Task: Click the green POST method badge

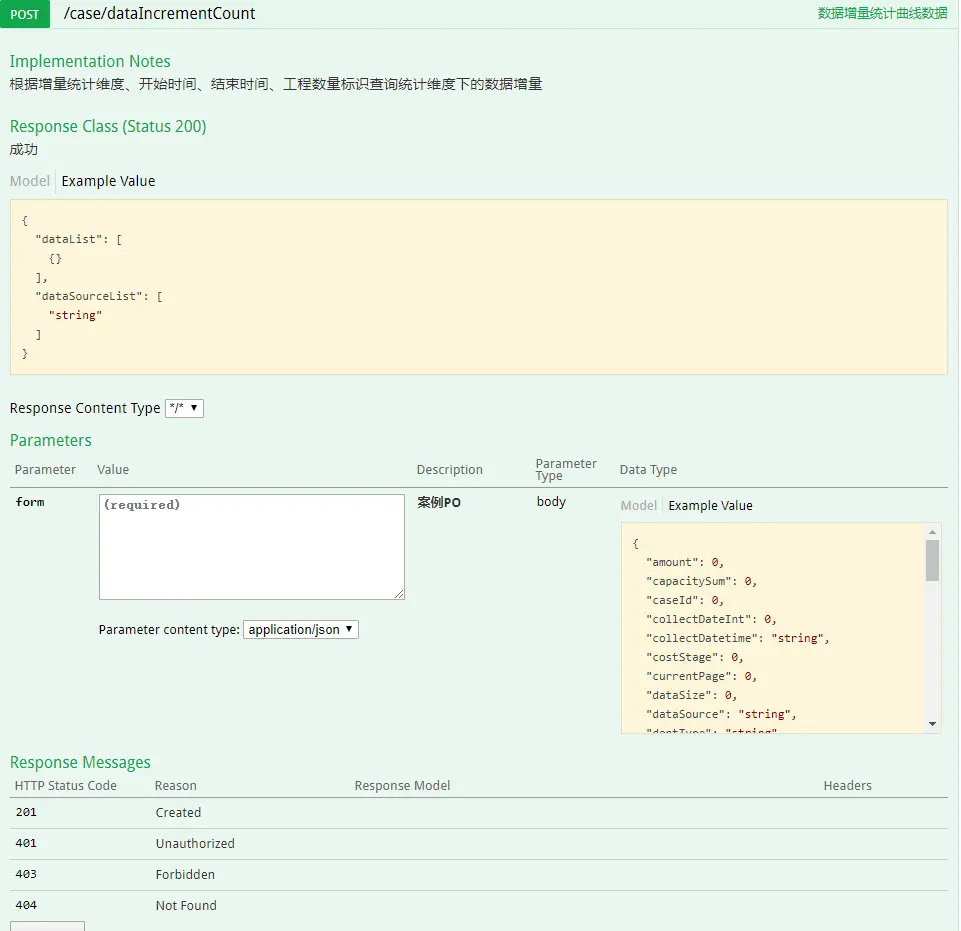Action: (25, 13)
